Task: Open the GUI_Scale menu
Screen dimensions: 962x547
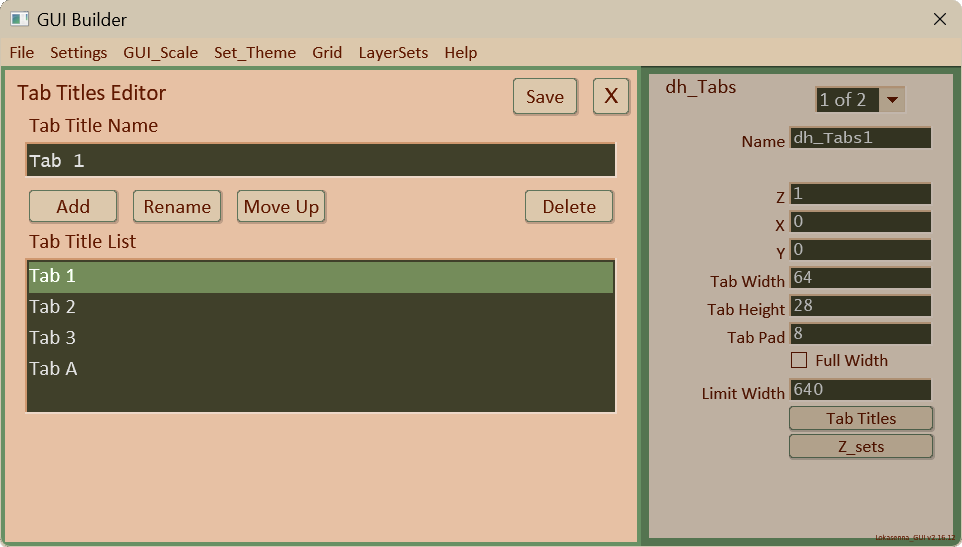Action: click(160, 53)
